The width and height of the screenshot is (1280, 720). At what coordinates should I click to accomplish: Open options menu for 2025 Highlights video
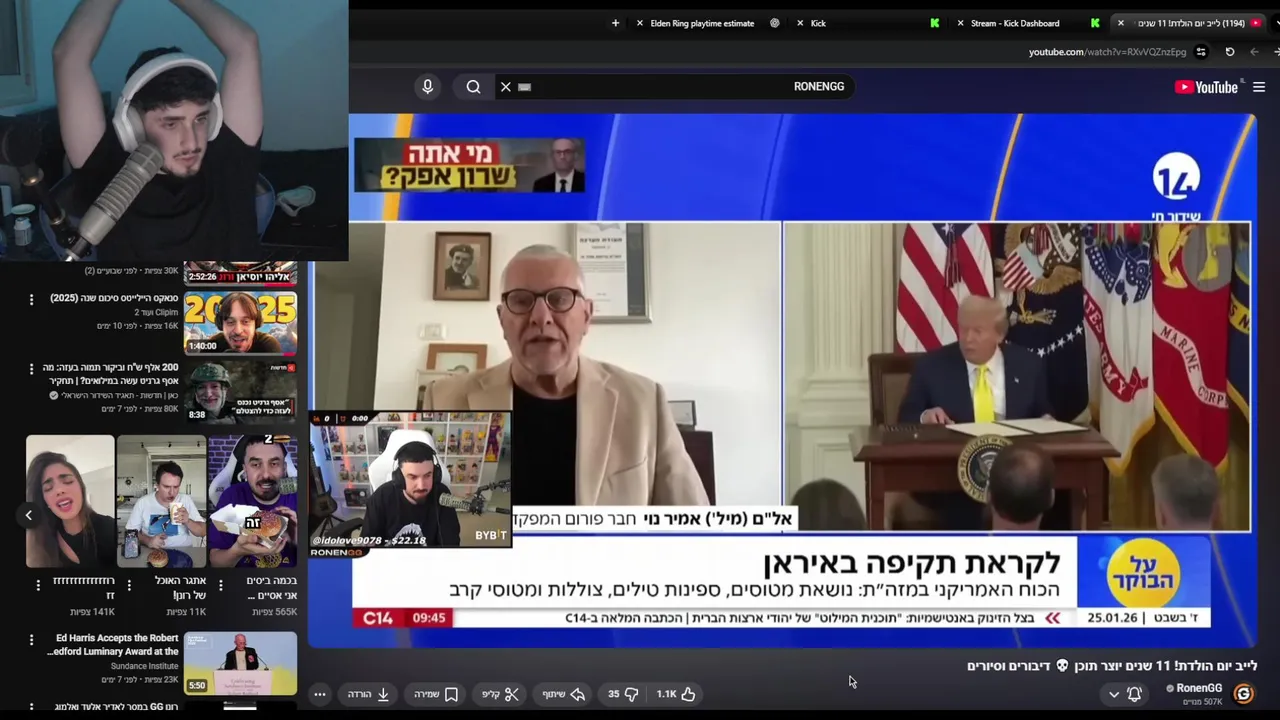31,300
